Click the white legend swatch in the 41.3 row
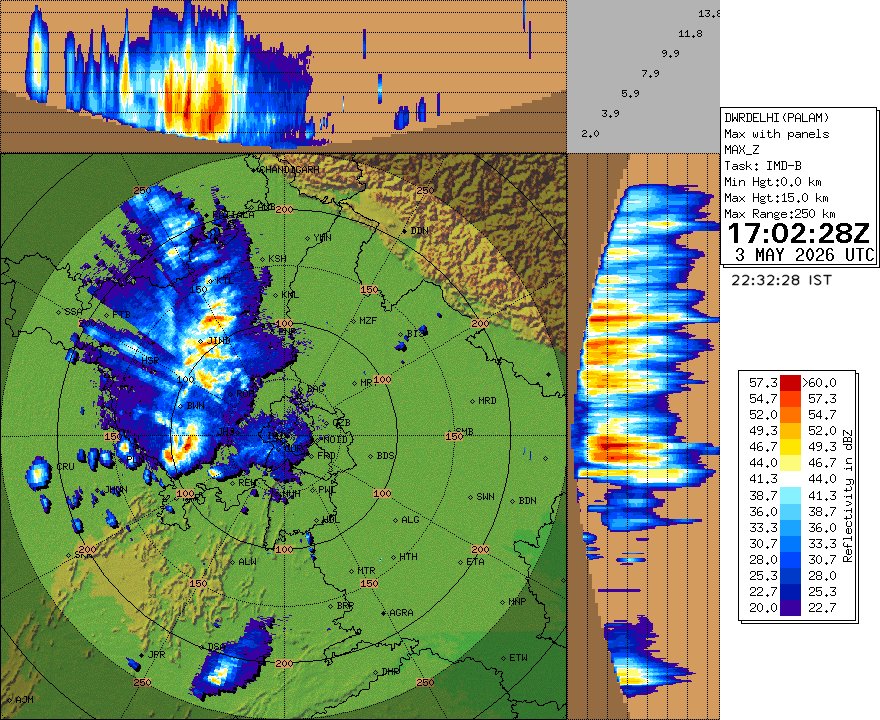880x720 pixels. coord(790,479)
